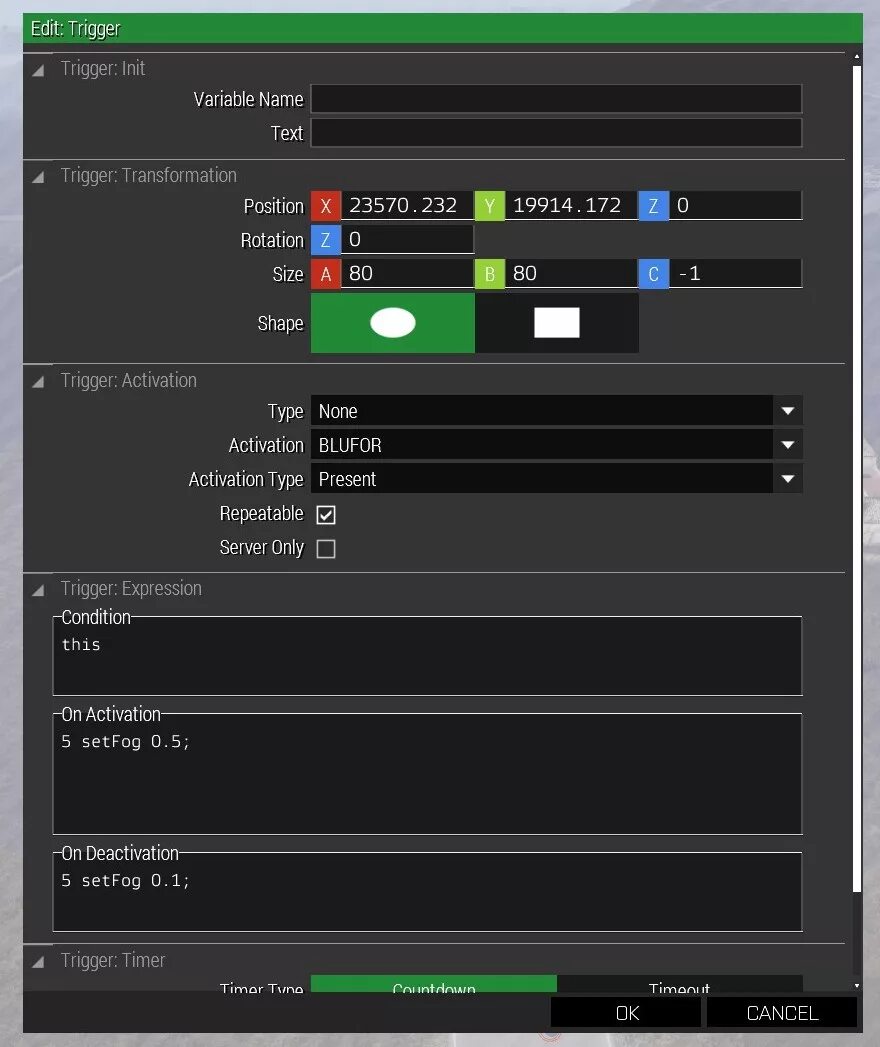Screen dimensions: 880x1047
Task: Click the vertical scrollbar thumb
Action: 857,478
